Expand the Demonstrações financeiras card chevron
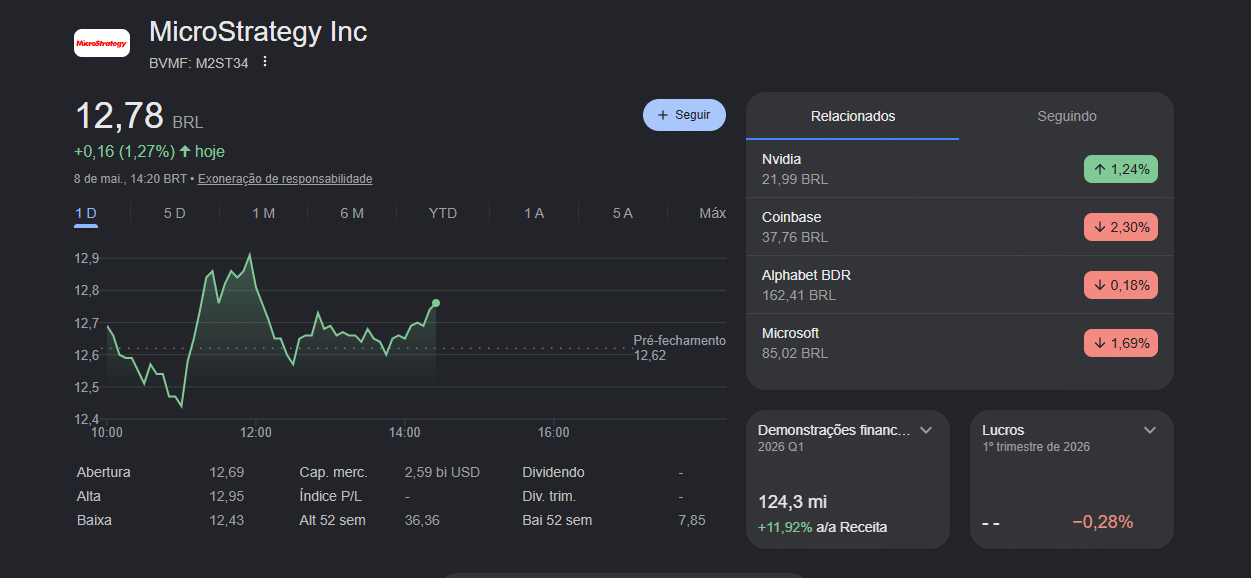The width and height of the screenshot is (1251, 578). pos(926,430)
